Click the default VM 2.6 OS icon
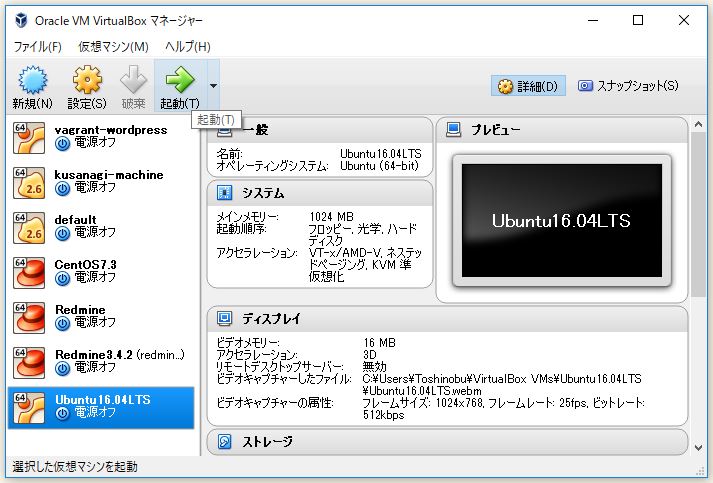 click(x=29, y=228)
